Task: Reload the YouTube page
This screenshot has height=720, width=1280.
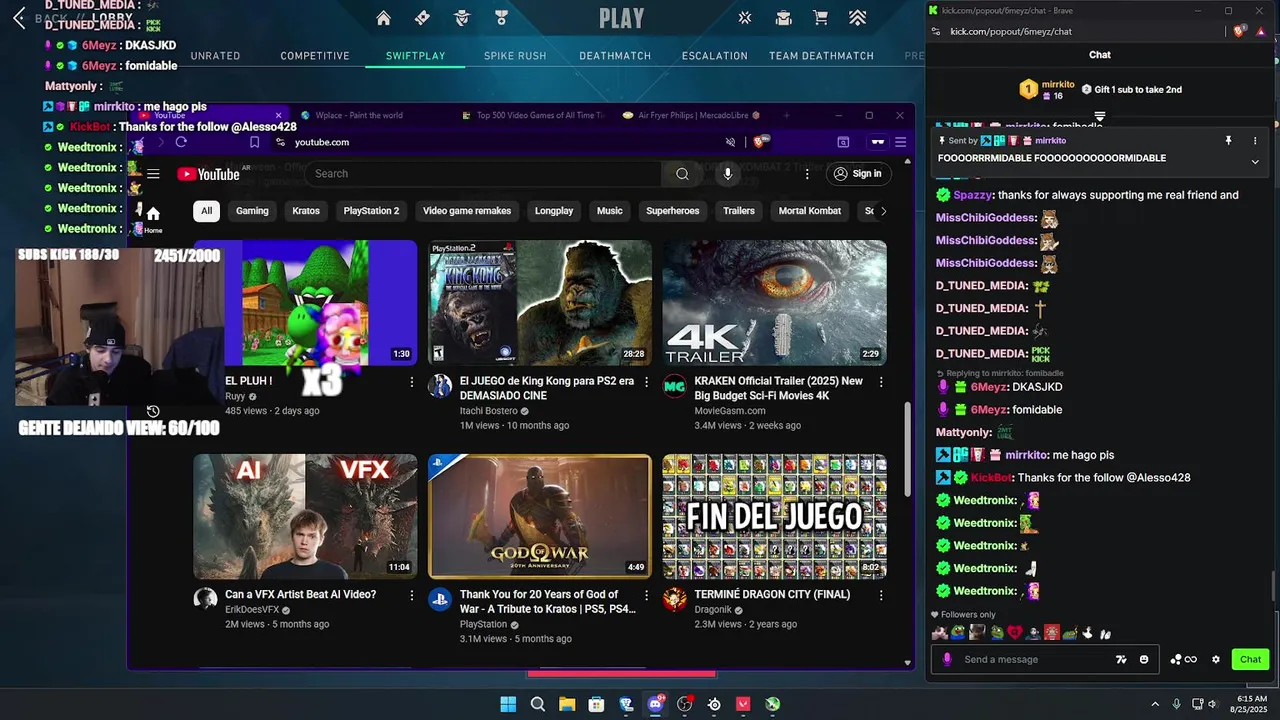Action: click(x=181, y=142)
